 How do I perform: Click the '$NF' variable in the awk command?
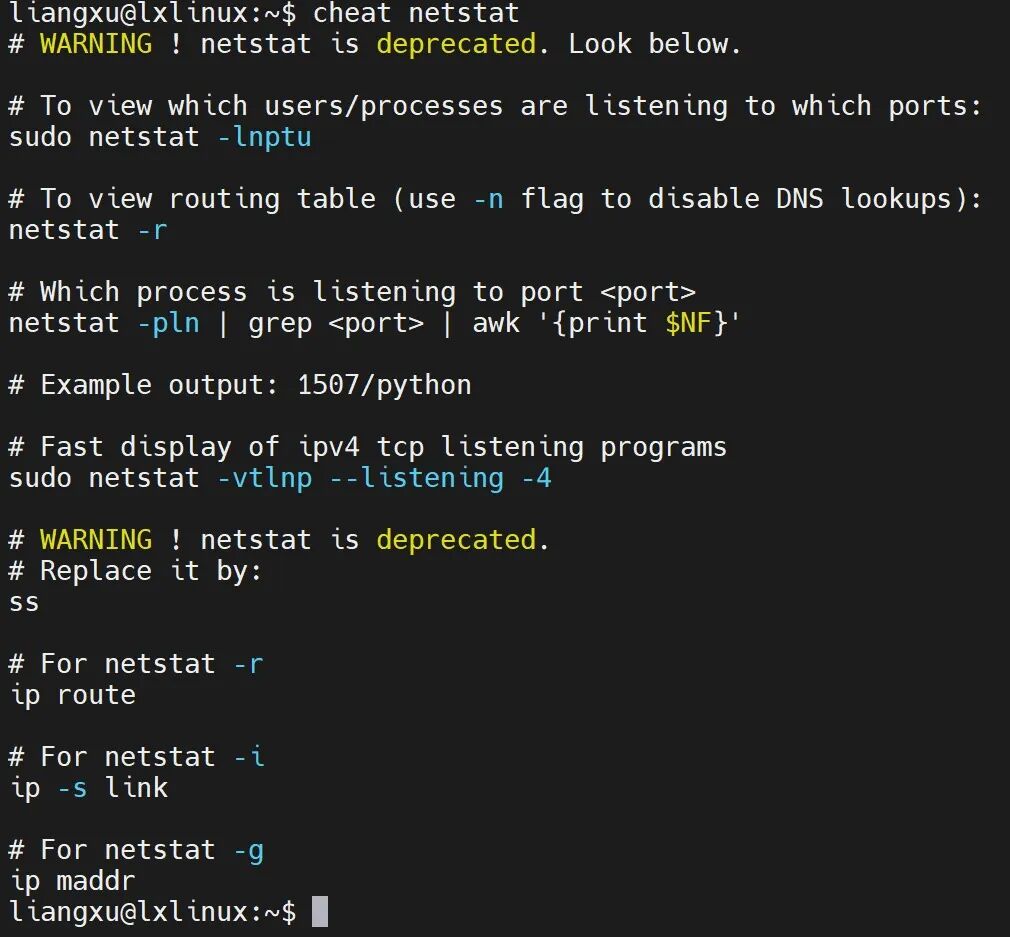coord(689,323)
